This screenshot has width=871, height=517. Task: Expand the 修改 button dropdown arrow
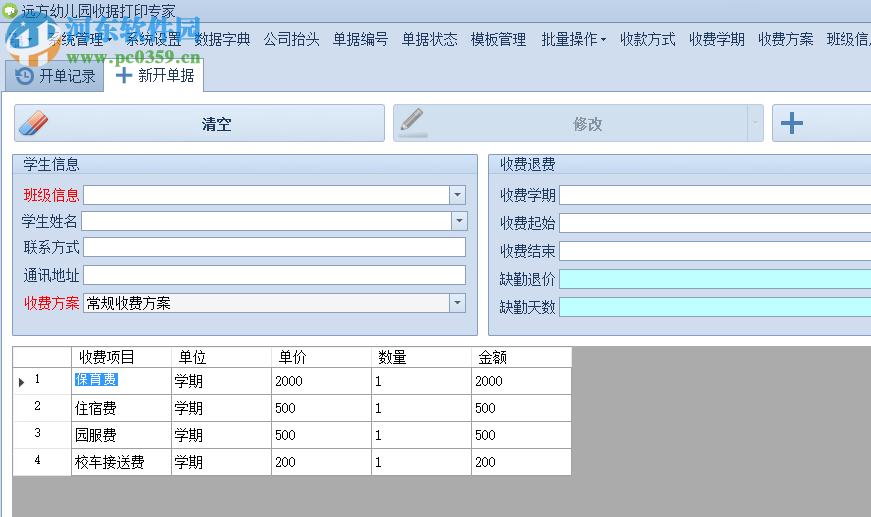(755, 123)
